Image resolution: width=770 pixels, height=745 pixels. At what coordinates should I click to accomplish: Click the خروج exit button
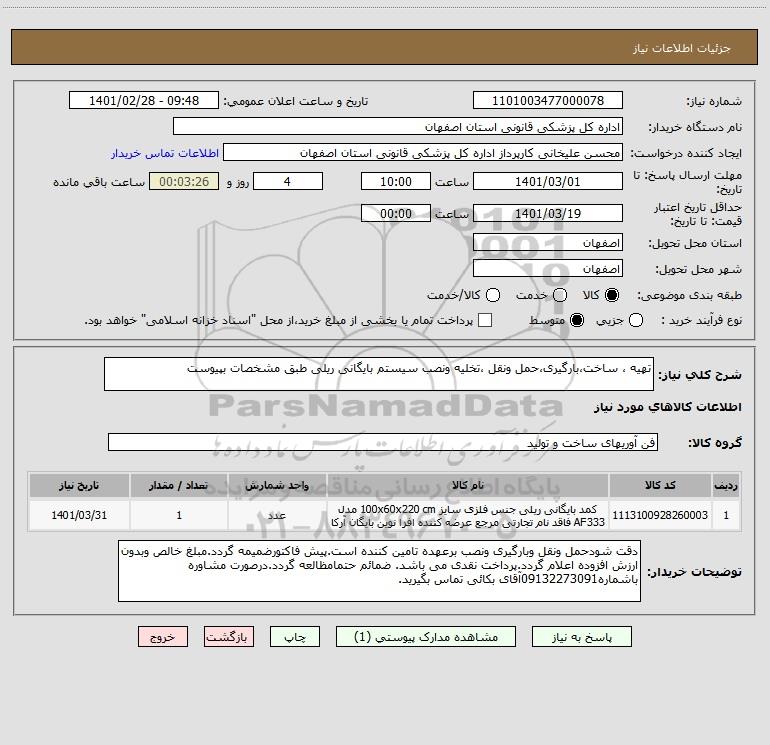[x=163, y=637]
